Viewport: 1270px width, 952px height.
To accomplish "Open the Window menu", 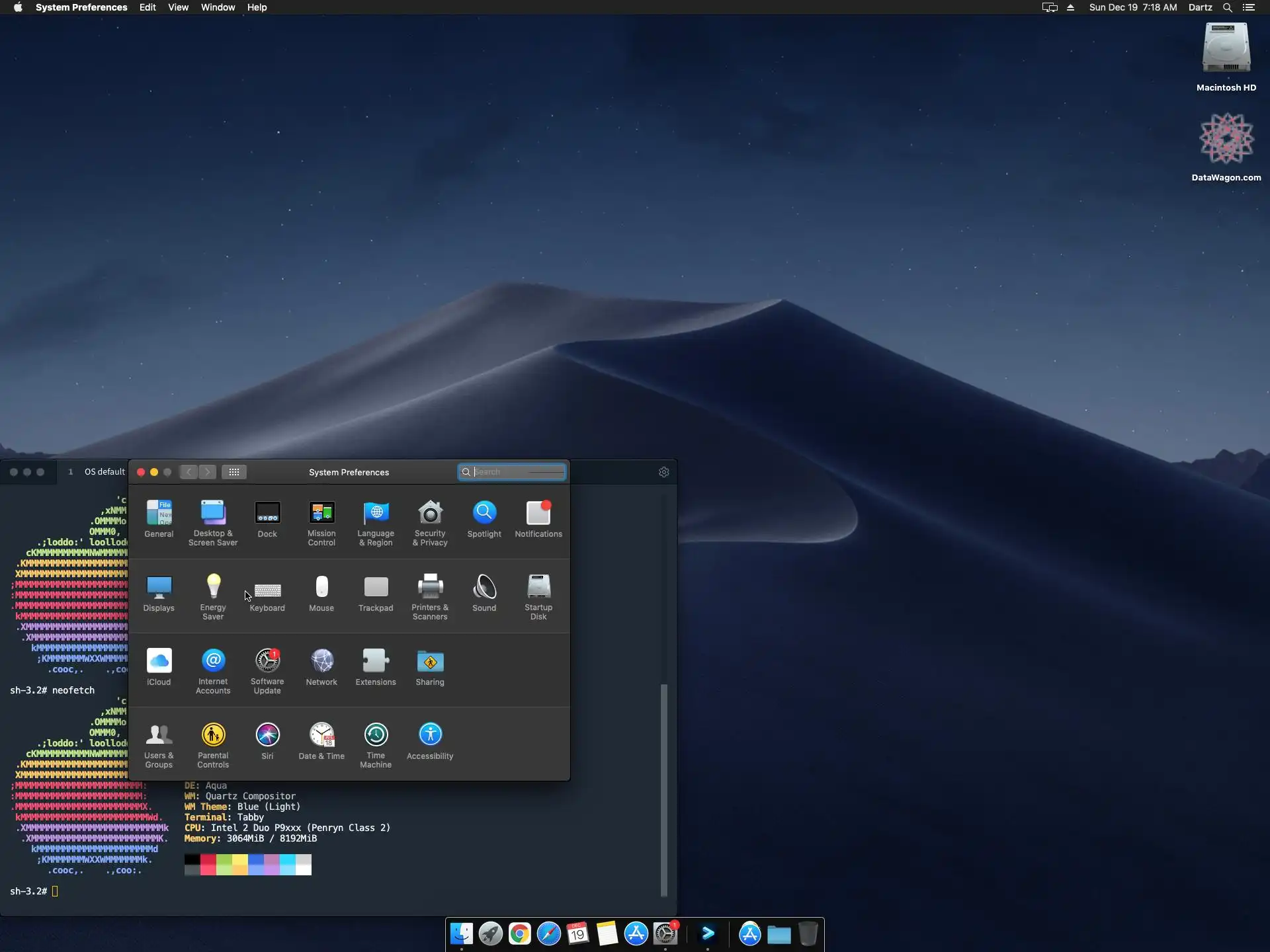I will coord(218,7).
